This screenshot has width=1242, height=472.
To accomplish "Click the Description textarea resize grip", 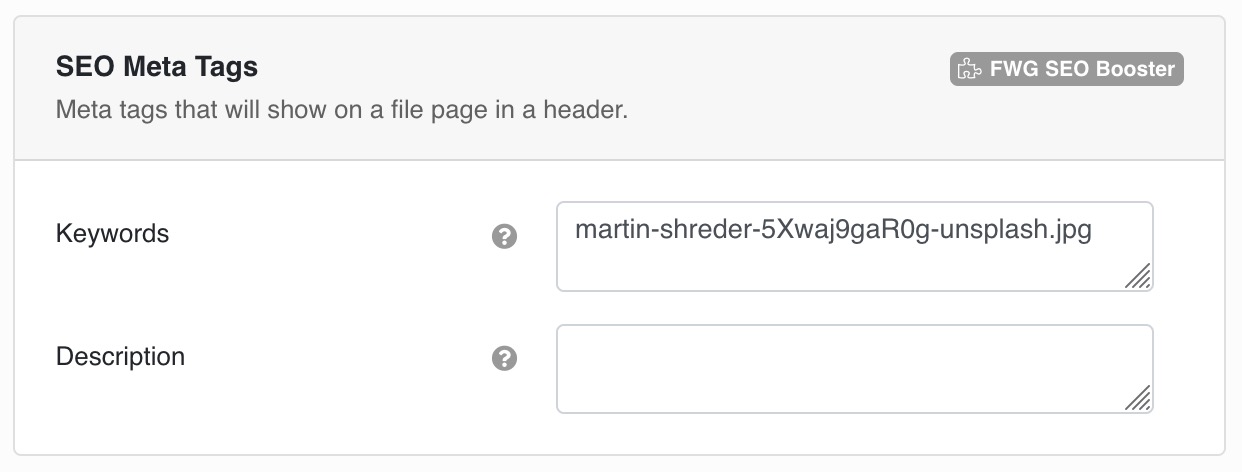I will (1137, 398).
